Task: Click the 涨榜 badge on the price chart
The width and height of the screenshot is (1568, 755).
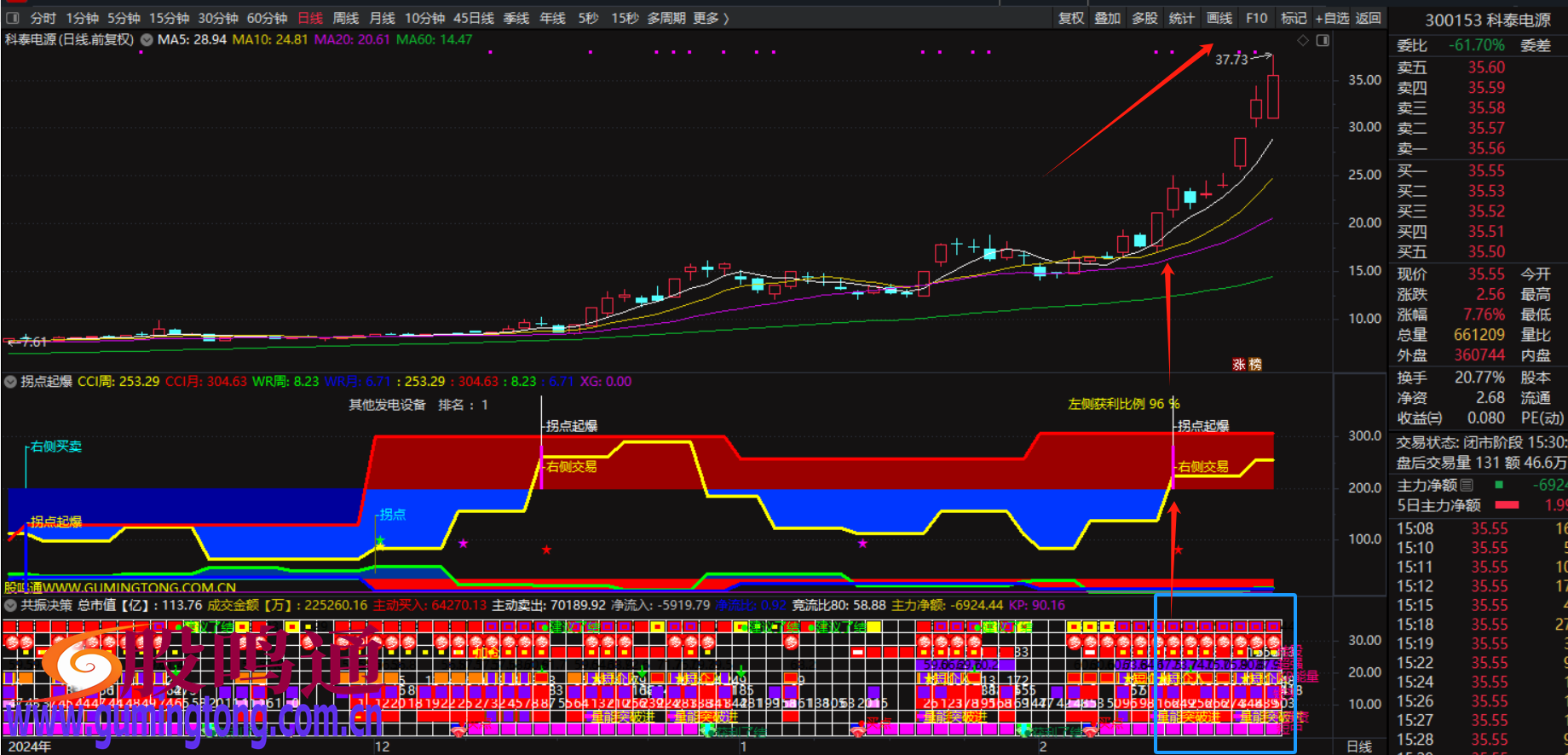Action: pos(1247,364)
